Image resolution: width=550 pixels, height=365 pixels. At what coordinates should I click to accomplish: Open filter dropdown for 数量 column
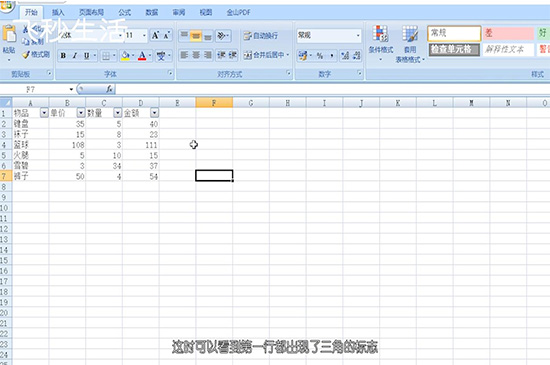[118, 113]
